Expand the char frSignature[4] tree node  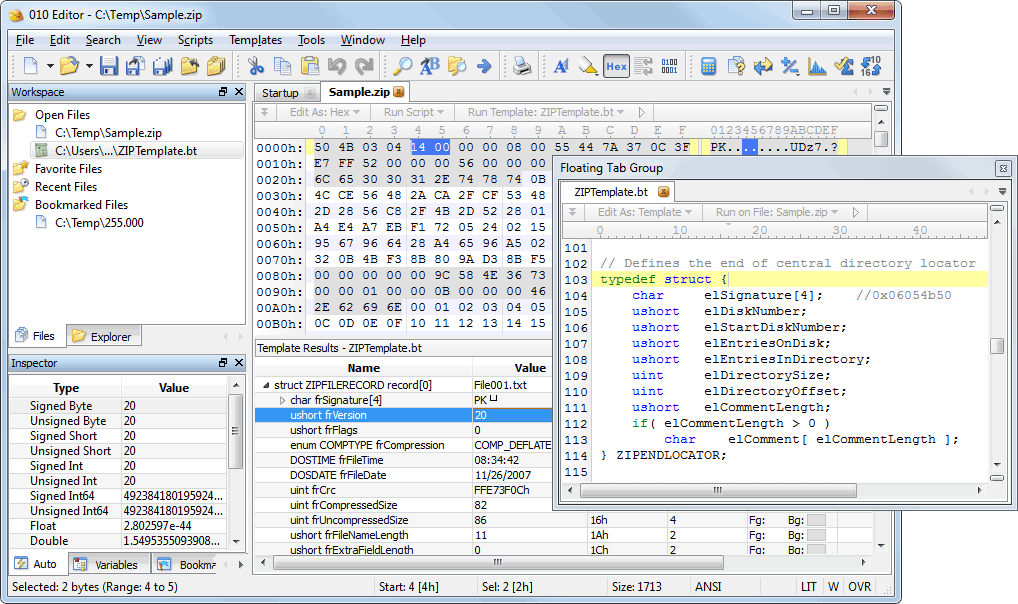pos(282,400)
